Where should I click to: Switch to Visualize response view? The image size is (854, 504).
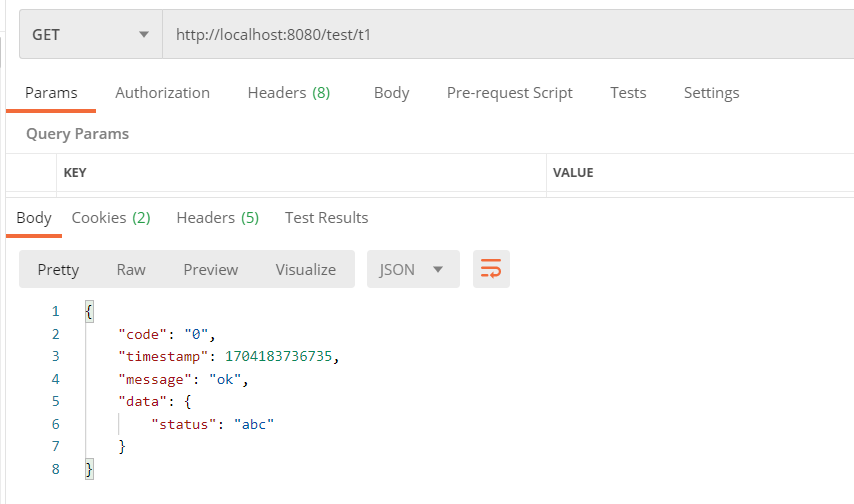click(306, 269)
